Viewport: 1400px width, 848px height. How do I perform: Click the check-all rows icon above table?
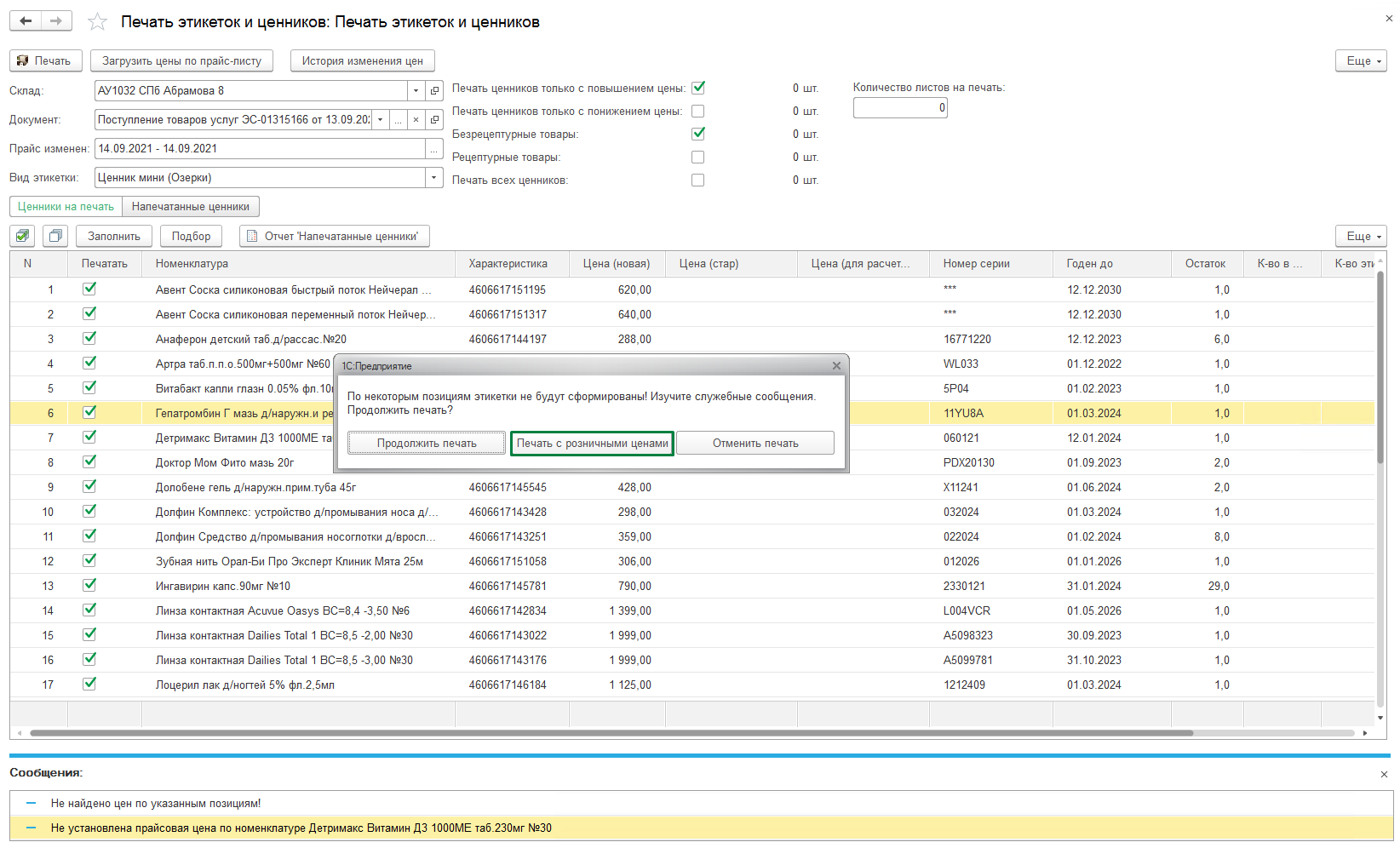[23, 236]
